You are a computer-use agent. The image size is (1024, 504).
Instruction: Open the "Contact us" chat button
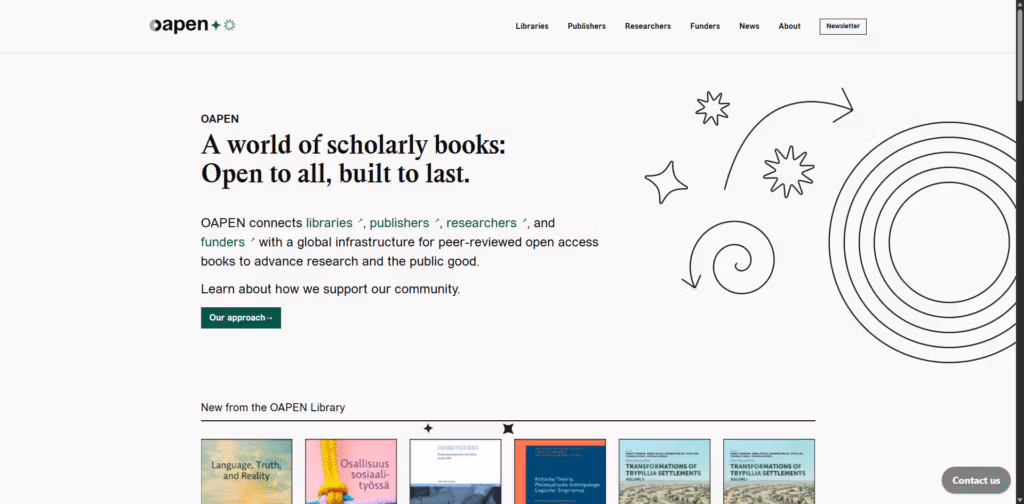point(975,480)
